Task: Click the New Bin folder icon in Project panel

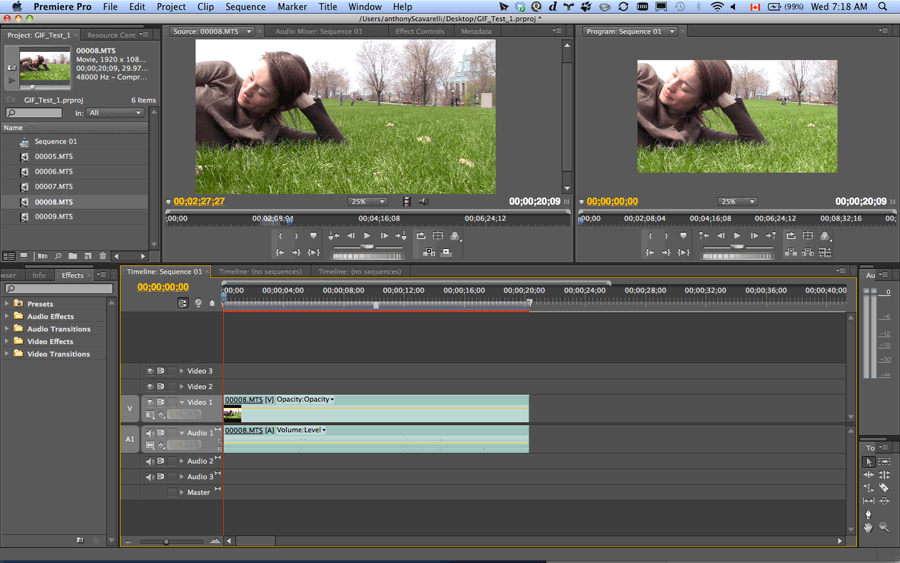Action: [x=73, y=257]
